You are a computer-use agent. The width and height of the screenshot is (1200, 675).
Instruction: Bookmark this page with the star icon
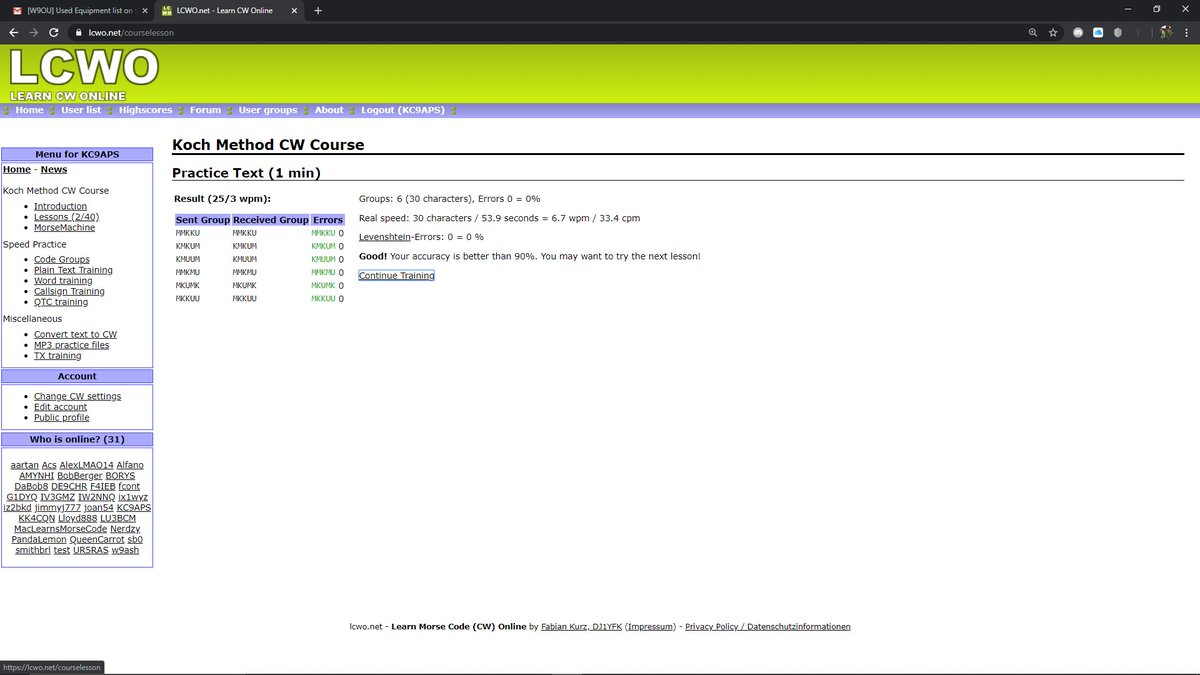click(x=1053, y=32)
